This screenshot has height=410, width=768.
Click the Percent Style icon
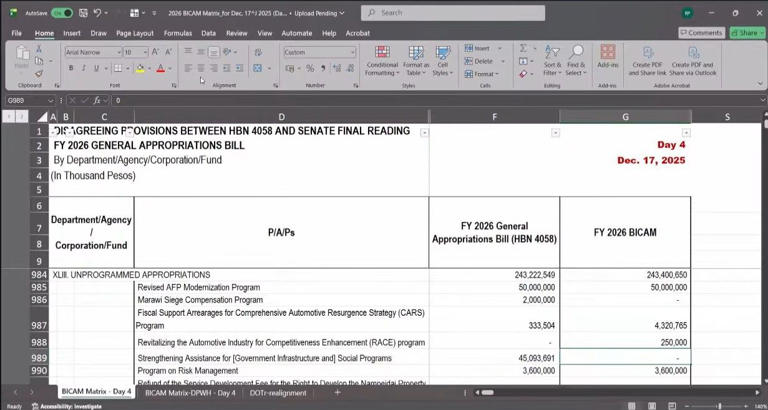(310, 69)
